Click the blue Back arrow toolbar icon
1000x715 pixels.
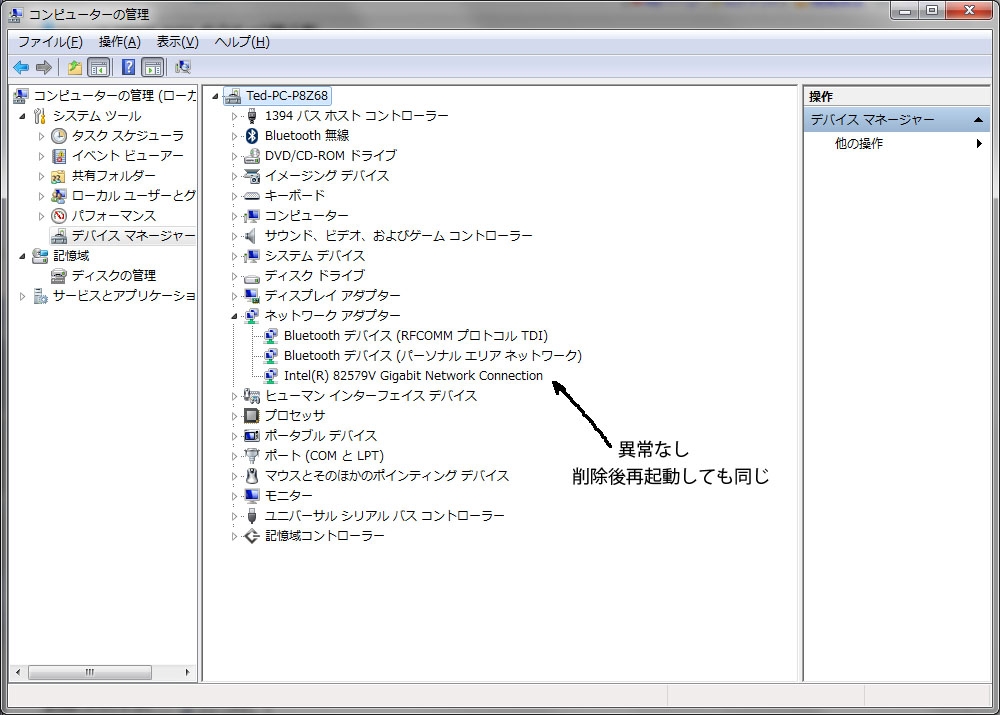tap(21, 67)
